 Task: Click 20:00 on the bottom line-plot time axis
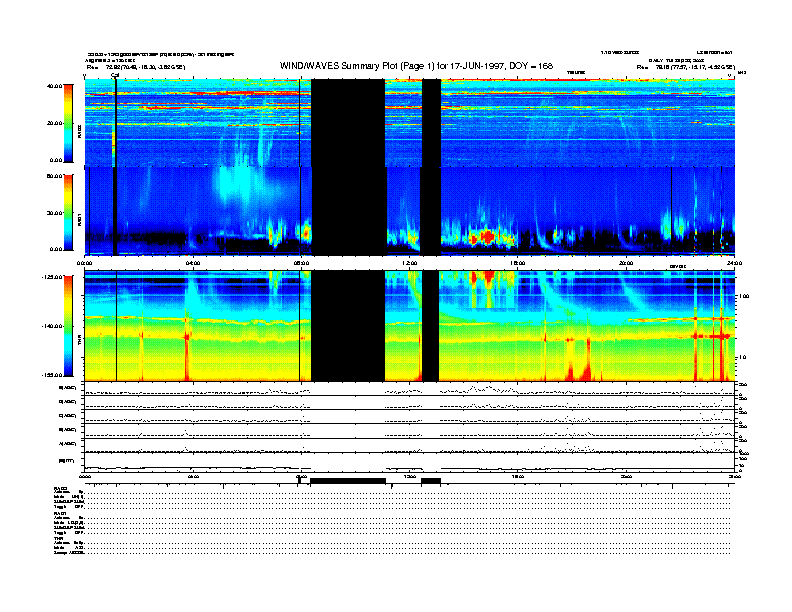point(626,476)
